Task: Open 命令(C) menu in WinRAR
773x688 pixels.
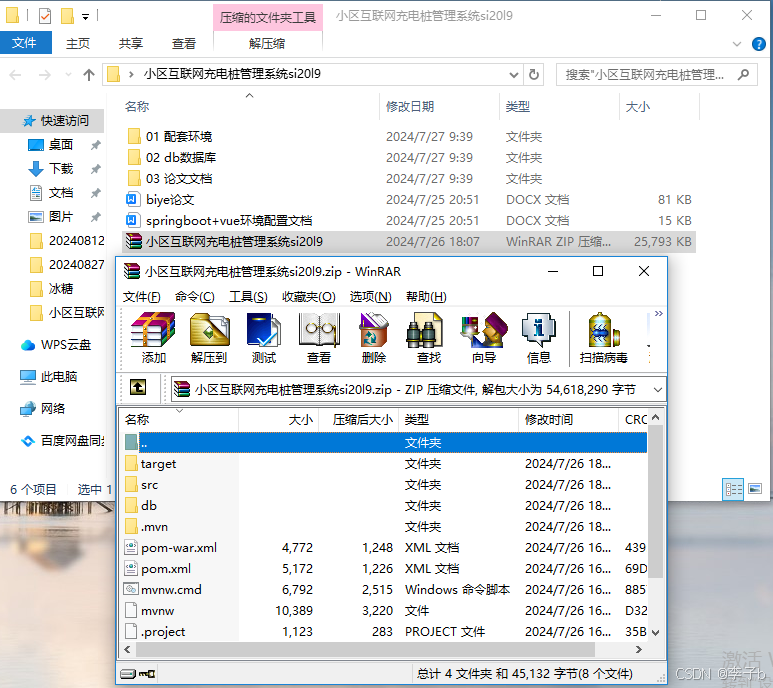Action: 195,297
